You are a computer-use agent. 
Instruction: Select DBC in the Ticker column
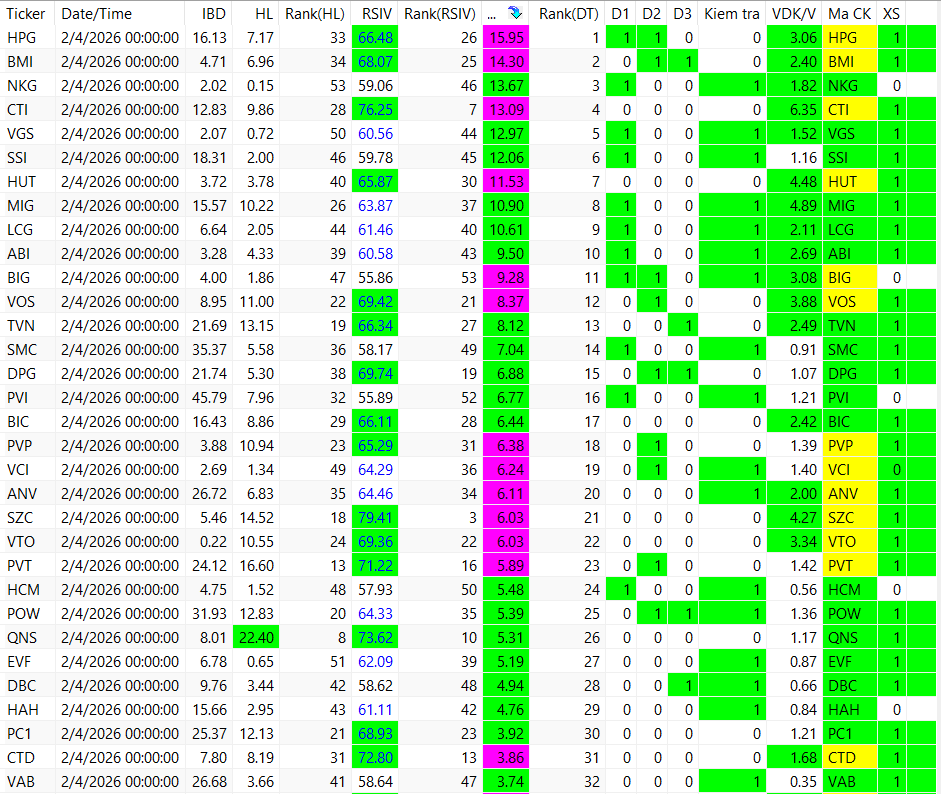click(22, 686)
